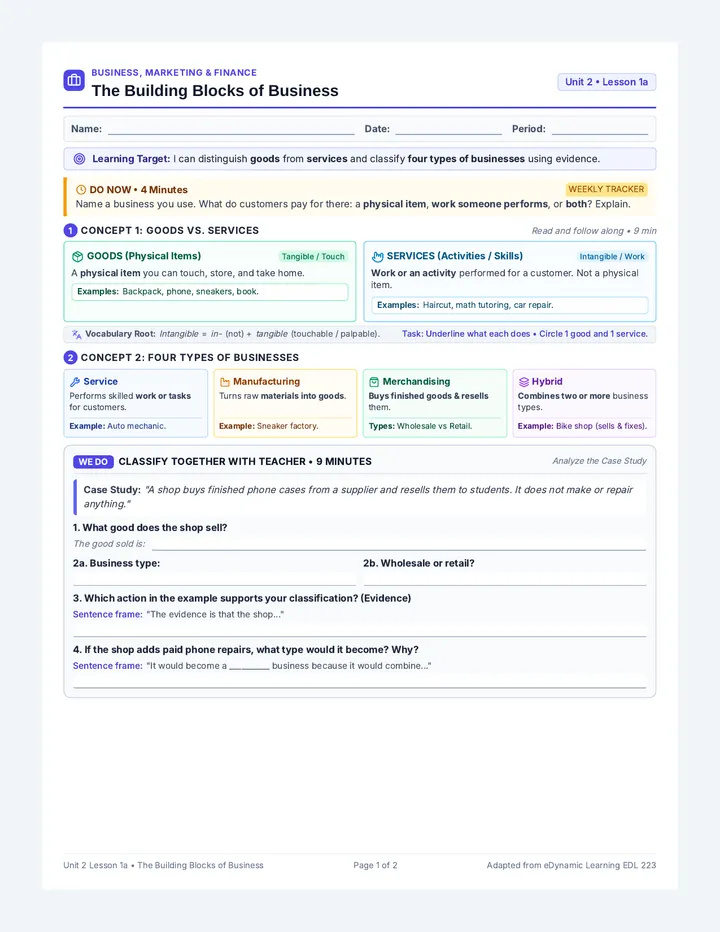Click the 'The good sold is' answer line
The image size is (720, 932).
pyautogui.click(x=399, y=544)
